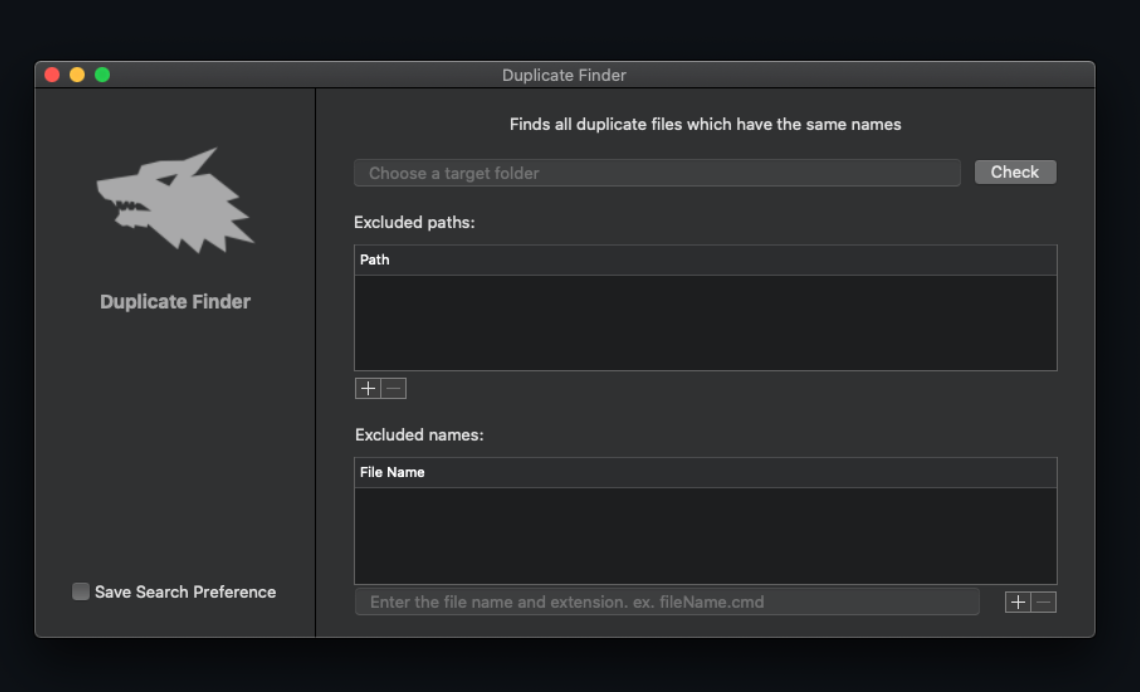1140x692 pixels.
Task: Click the file name and extension input
Action: [x=667, y=602]
